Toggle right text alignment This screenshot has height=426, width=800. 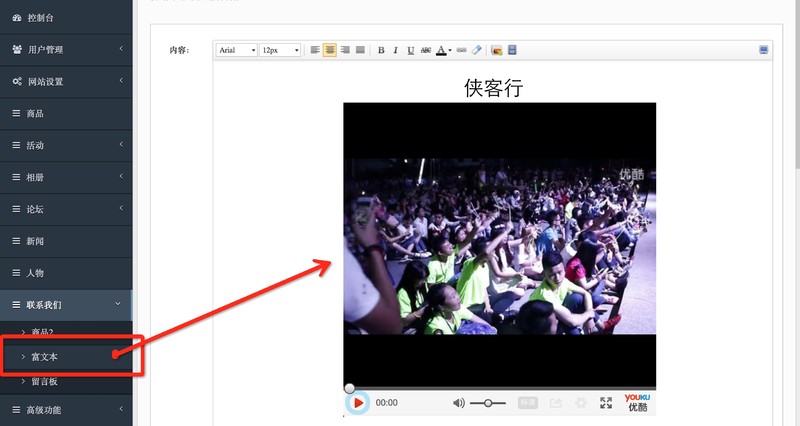pyautogui.click(x=345, y=50)
